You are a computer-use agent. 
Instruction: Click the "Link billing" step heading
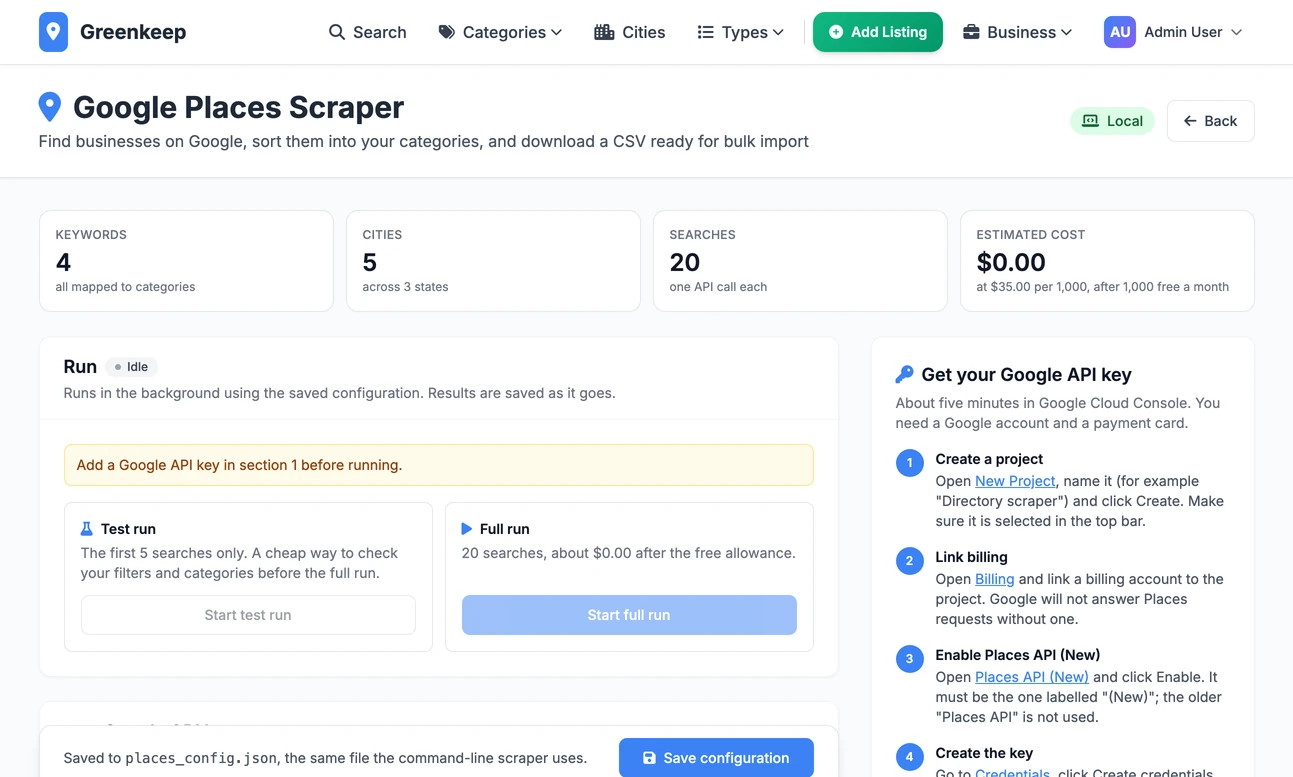(x=971, y=557)
